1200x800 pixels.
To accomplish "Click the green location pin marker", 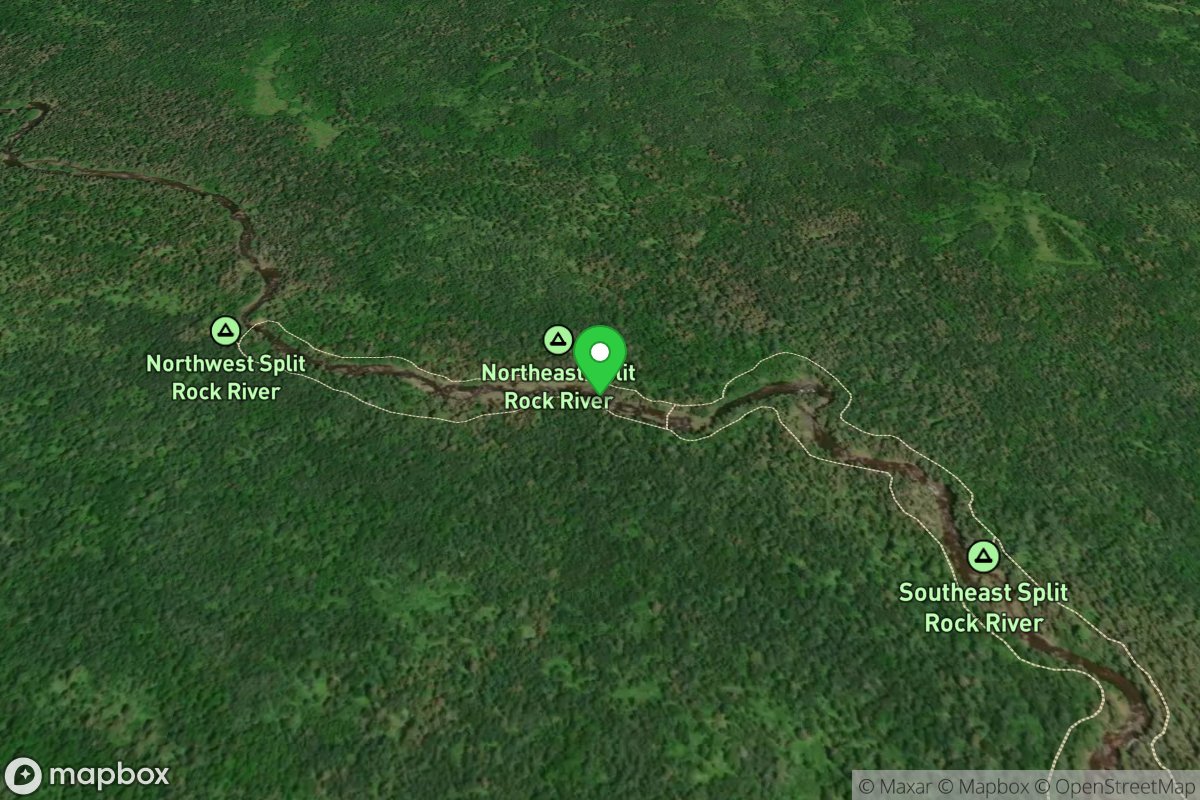I will coord(600,360).
